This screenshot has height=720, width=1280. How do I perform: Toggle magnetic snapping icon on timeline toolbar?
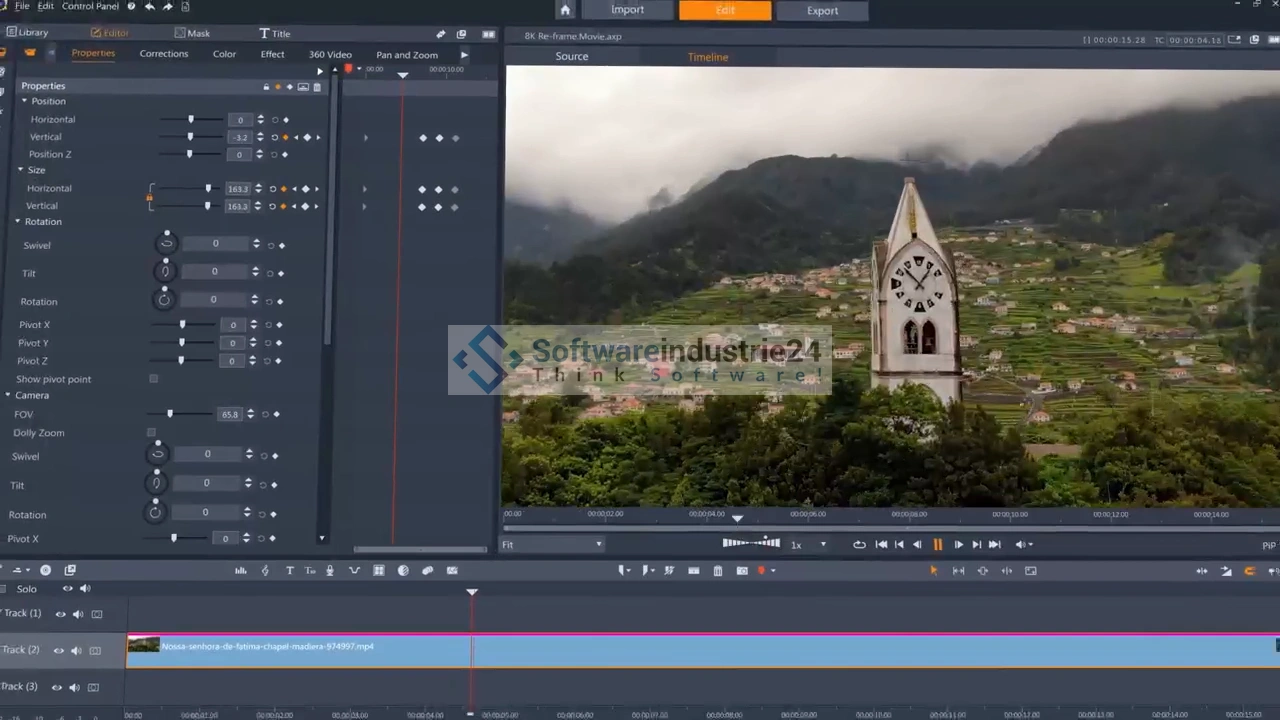click(x=1250, y=571)
